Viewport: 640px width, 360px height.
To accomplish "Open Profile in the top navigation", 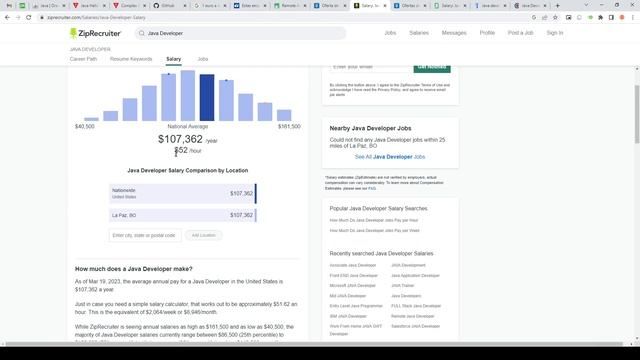I will (487, 33).
